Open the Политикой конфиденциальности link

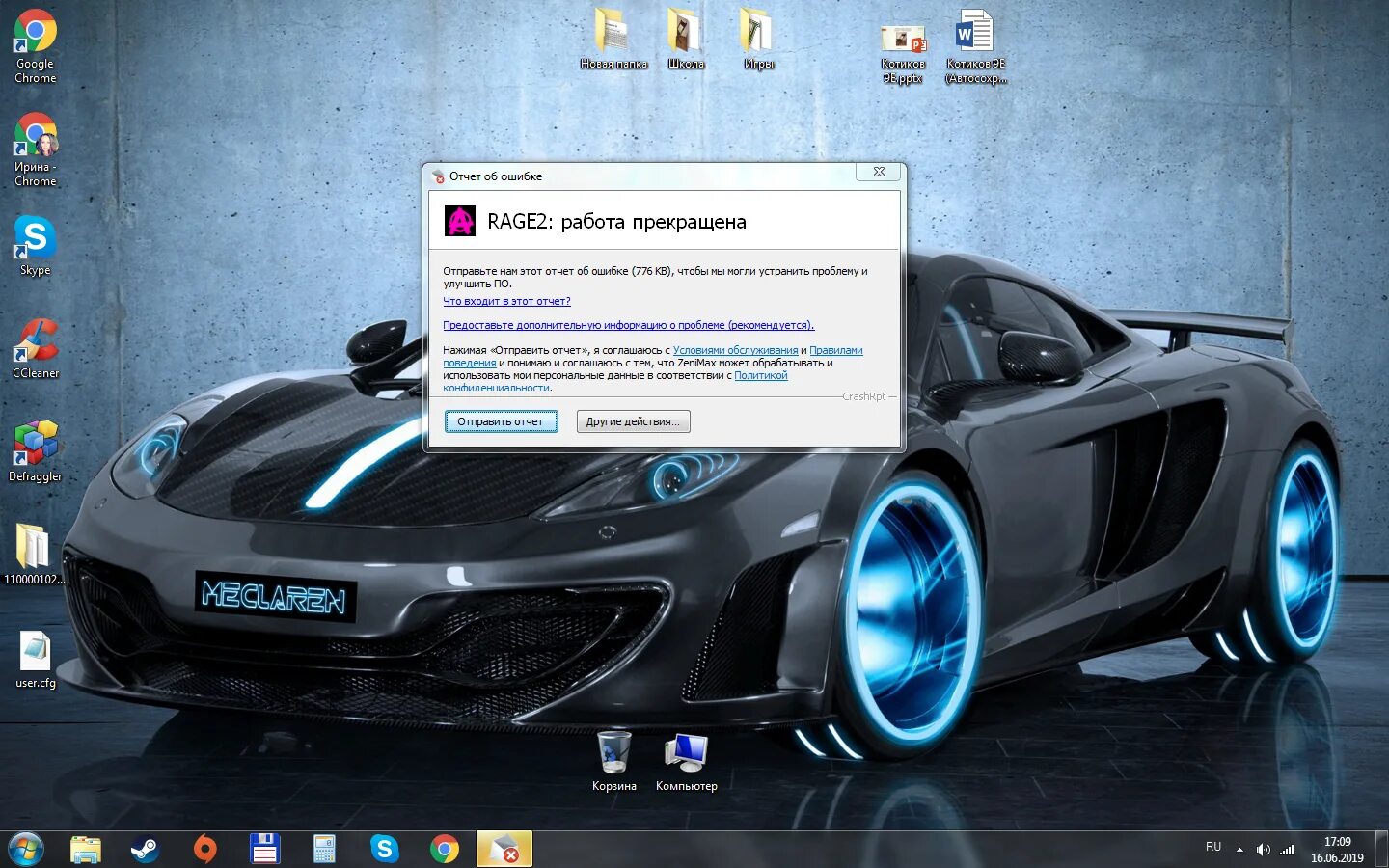(x=760, y=375)
